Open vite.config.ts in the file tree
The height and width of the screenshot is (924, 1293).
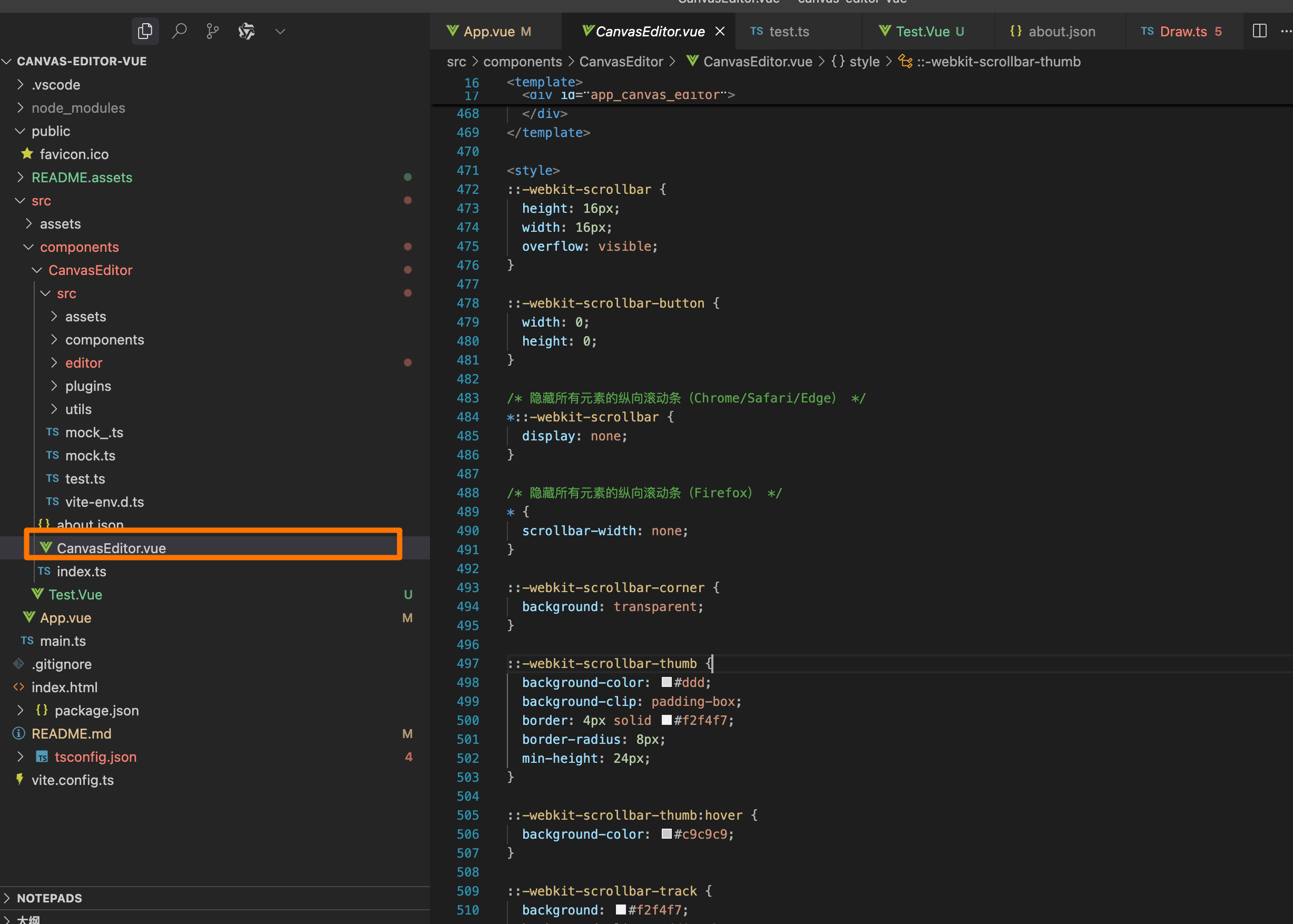click(72, 780)
